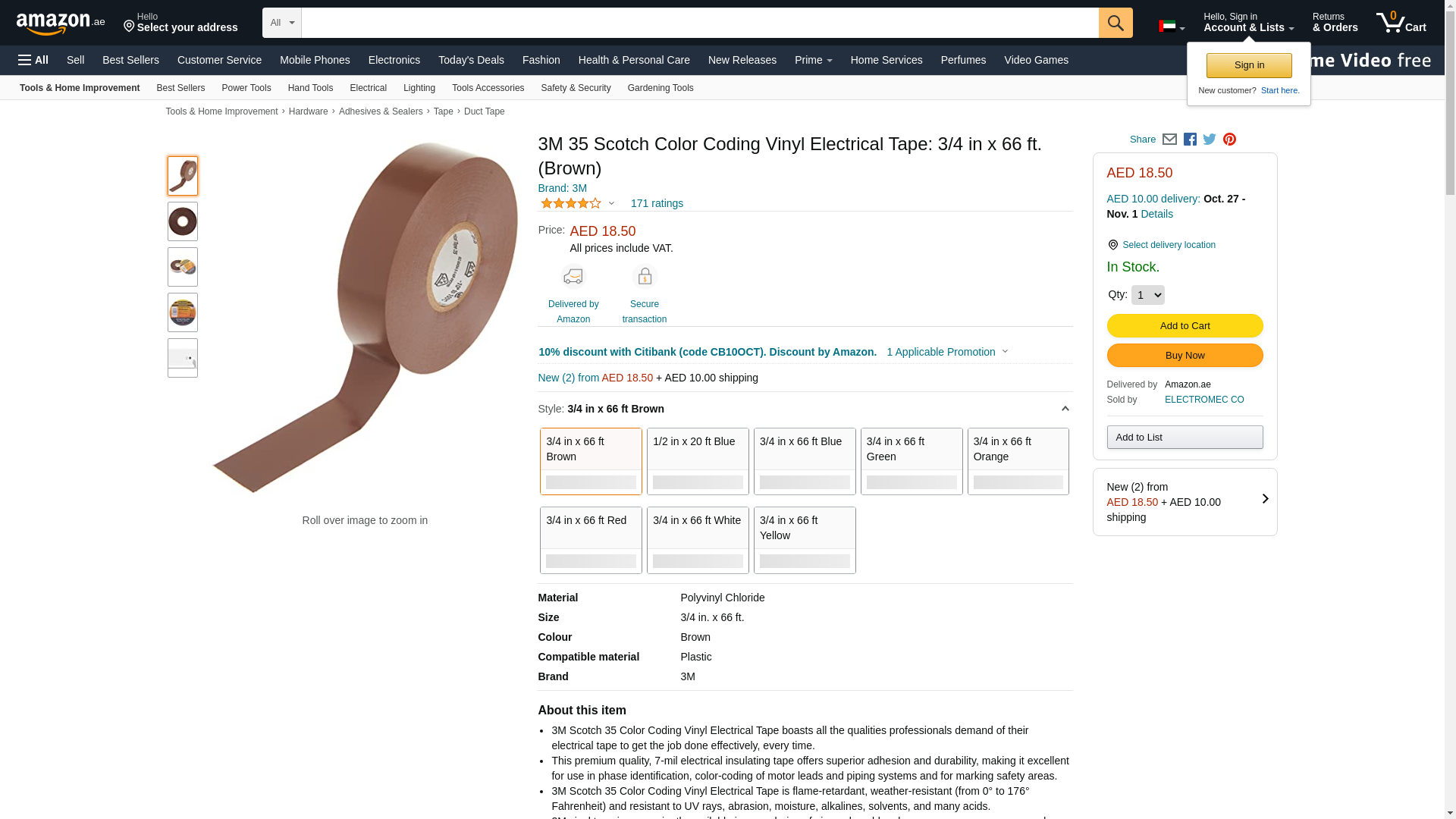Share product on Facebook
Image resolution: width=1456 pixels, height=819 pixels.
coord(1190,140)
